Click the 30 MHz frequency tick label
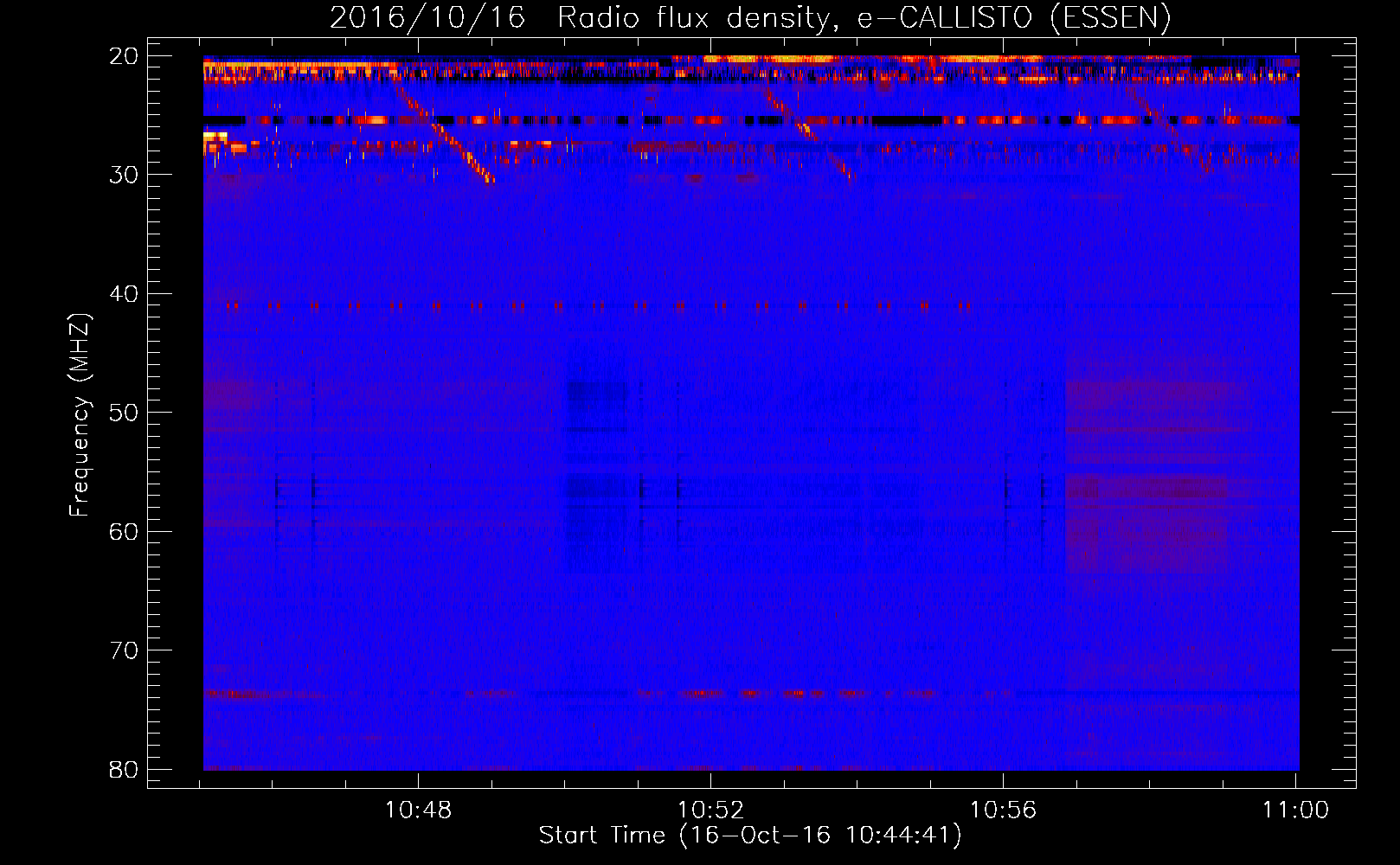Image resolution: width=1400 pixels, height=865 pixels. (x=124, y=175)
